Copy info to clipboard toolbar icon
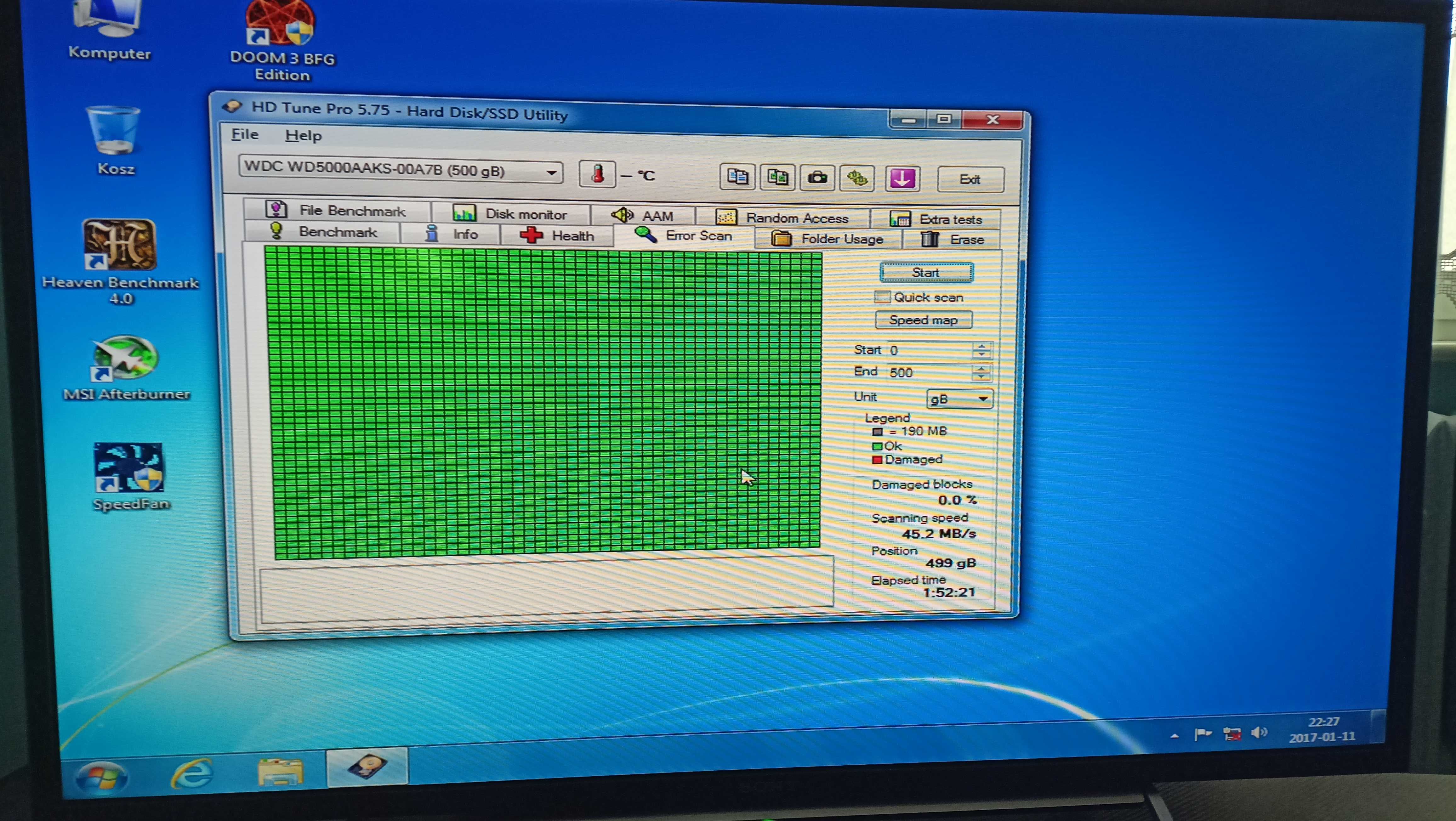Viewport: 1456px width, 821px height. tap(737, 178)
